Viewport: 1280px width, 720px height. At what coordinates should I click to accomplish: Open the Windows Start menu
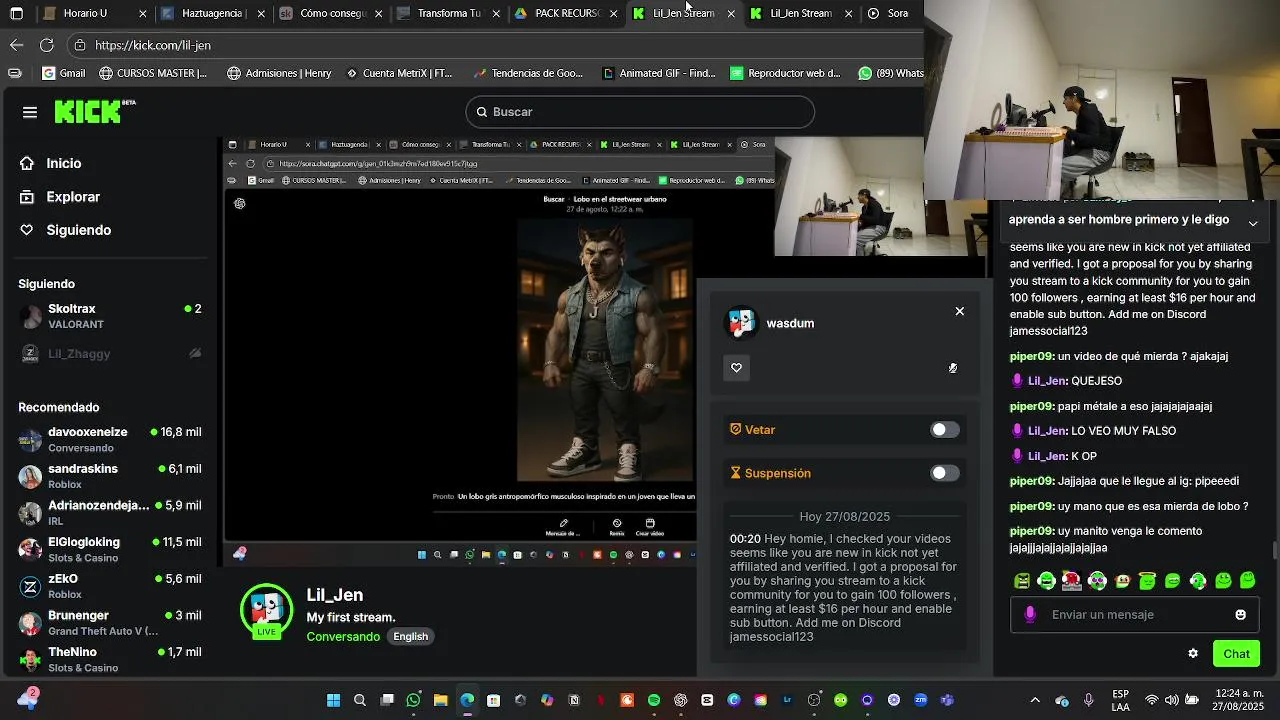[x=333, y=700]
